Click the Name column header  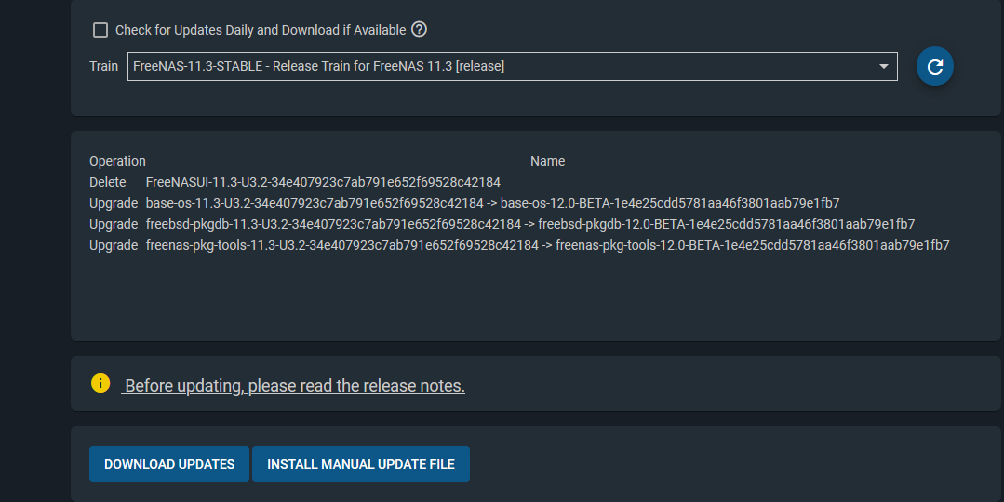coord(547,161)
